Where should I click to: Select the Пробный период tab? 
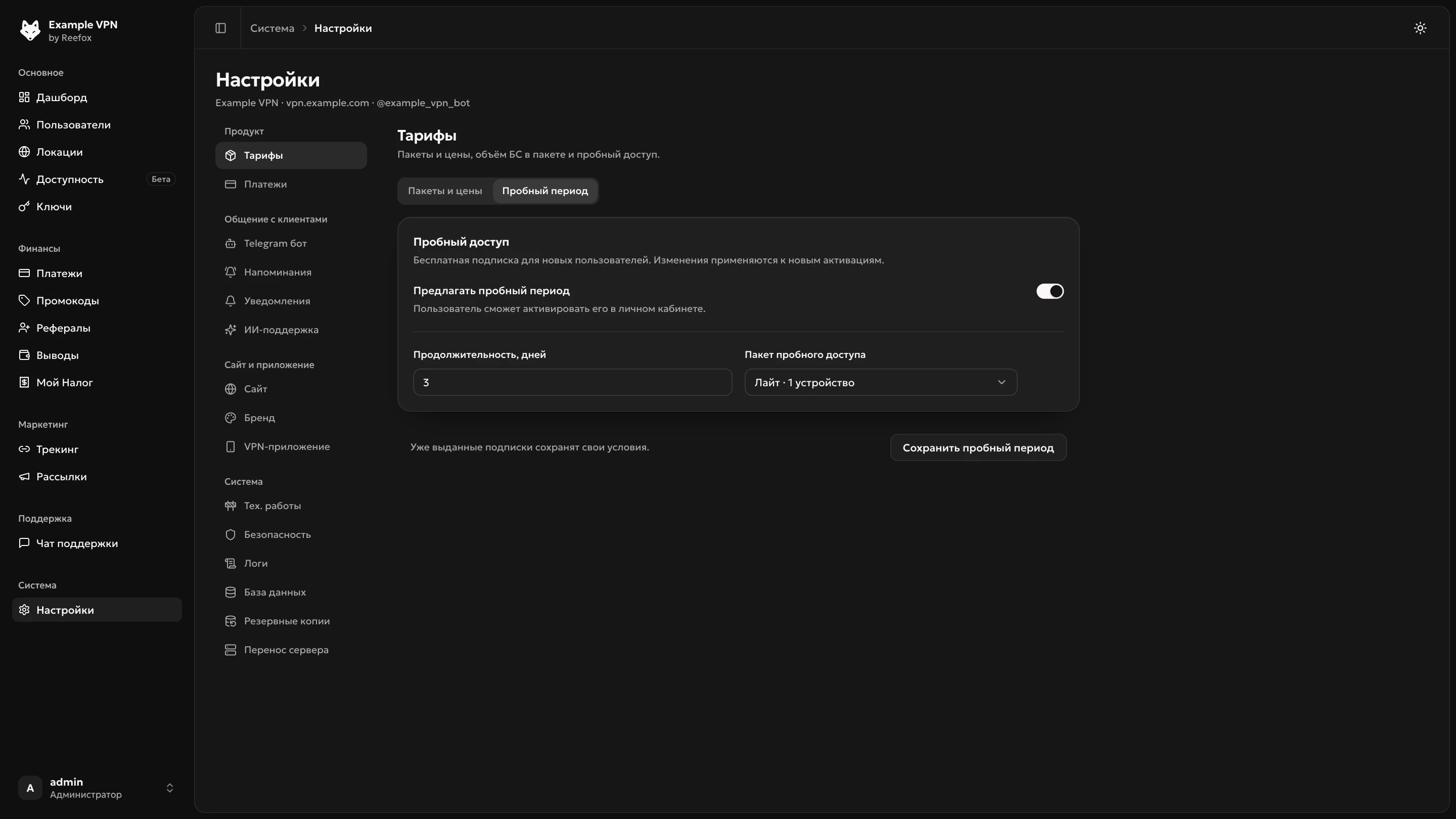click(545, 191)
